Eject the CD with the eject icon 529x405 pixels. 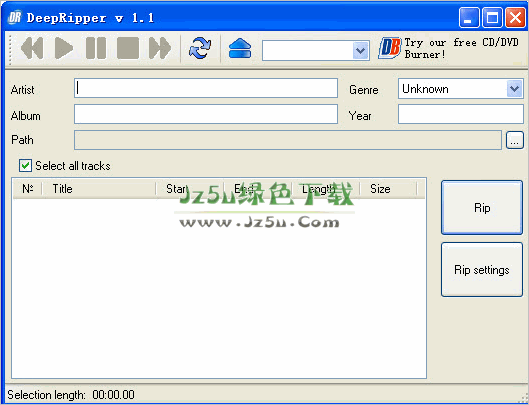tap(240, 48)
